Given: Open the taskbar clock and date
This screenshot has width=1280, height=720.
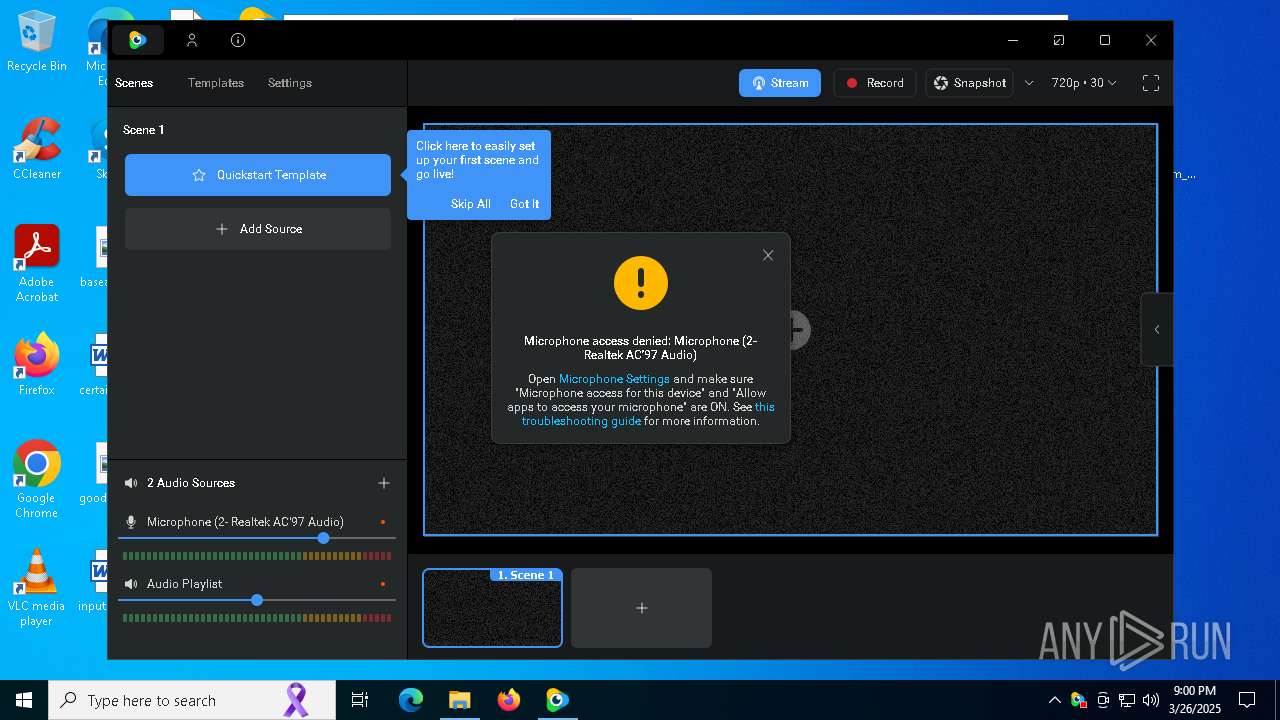Looking at the screenshot, I should coord(1195,700).
